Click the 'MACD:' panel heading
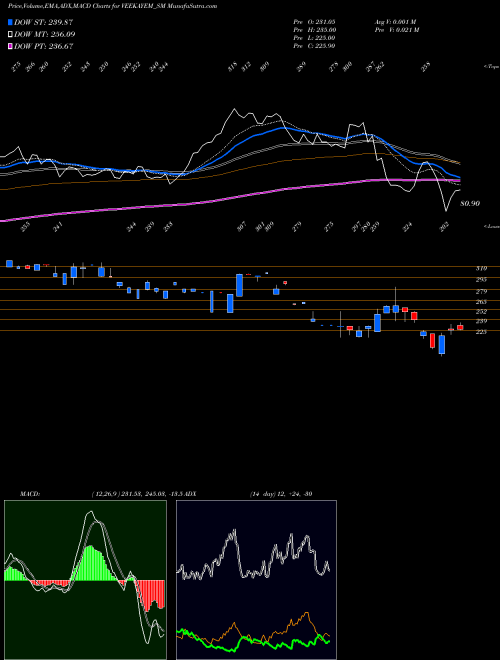Image resolution: width=500 pixels, height=660 pixels. pyautogui.click(x=29, y=494)
